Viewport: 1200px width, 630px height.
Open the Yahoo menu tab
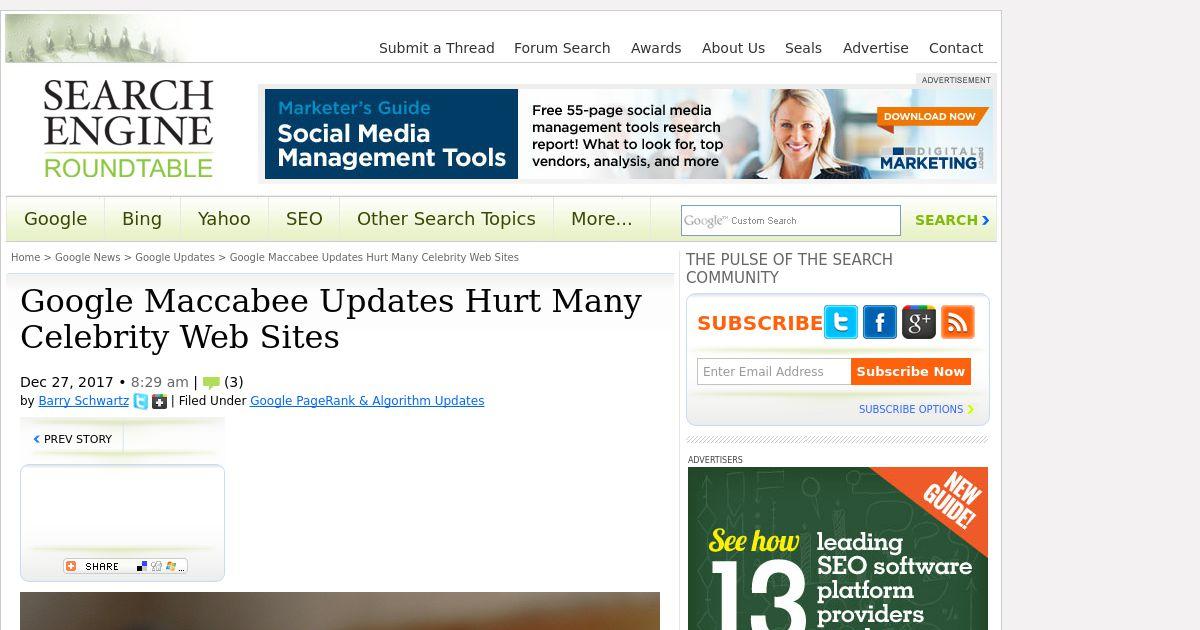(x=224, y=219)
